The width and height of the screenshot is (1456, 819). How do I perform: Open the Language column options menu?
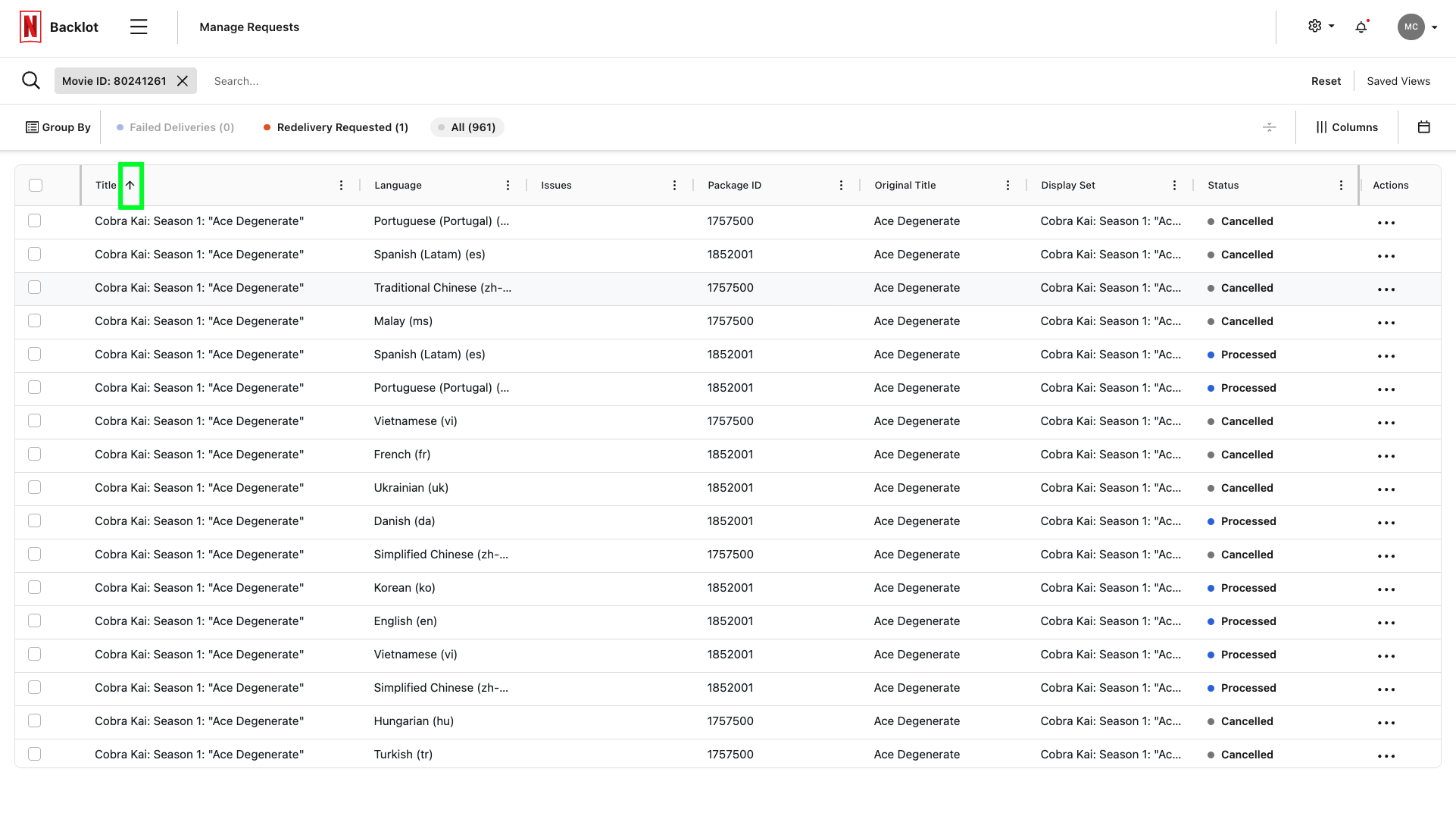coord(508,184)
